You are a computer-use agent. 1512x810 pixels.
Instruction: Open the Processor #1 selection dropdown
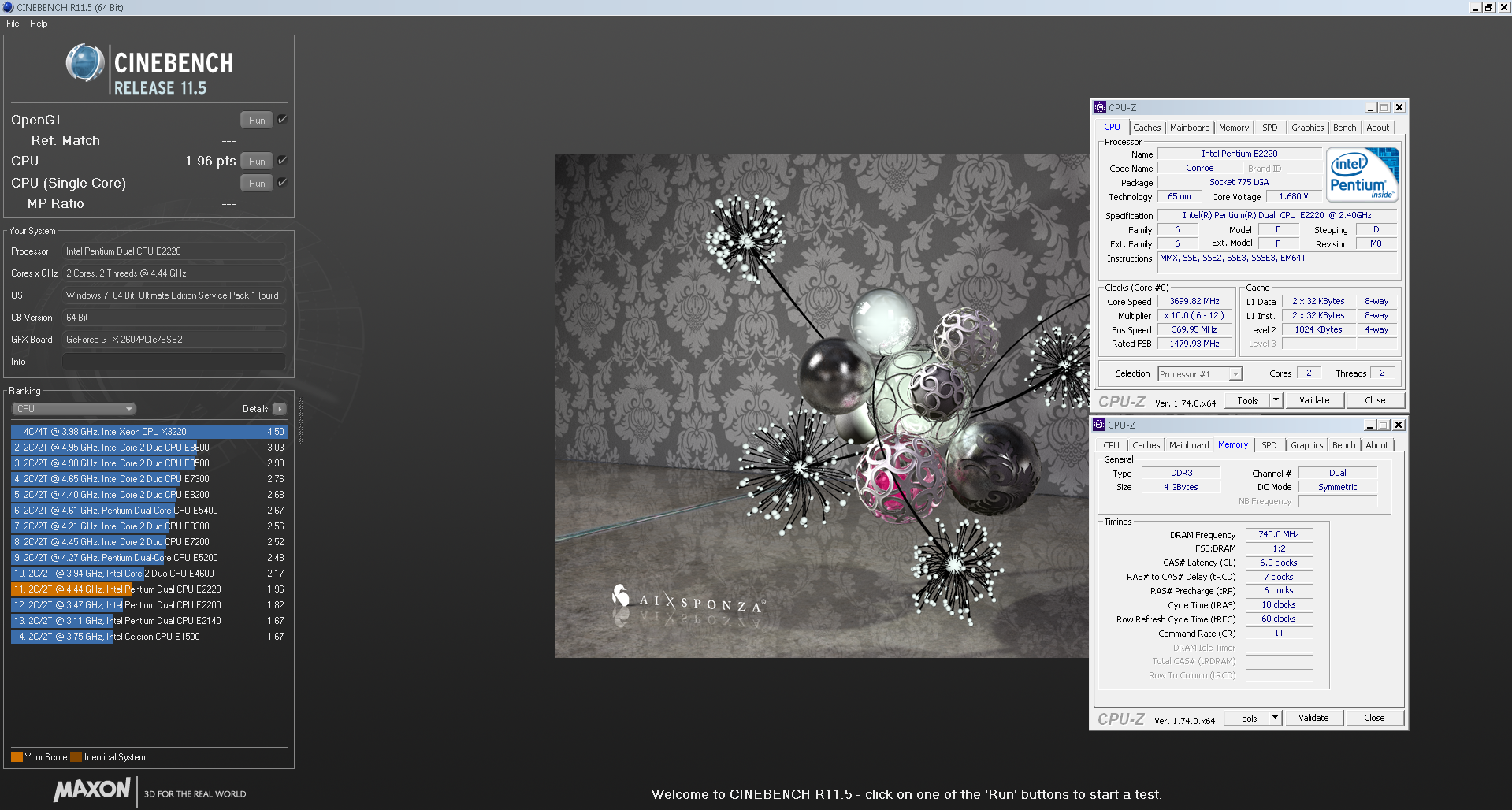click(1199, 374)
